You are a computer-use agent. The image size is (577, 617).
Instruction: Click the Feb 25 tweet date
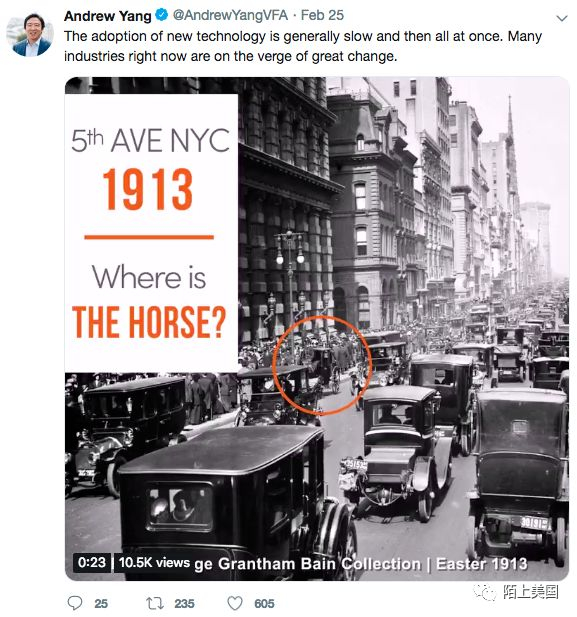click(322, 15)
